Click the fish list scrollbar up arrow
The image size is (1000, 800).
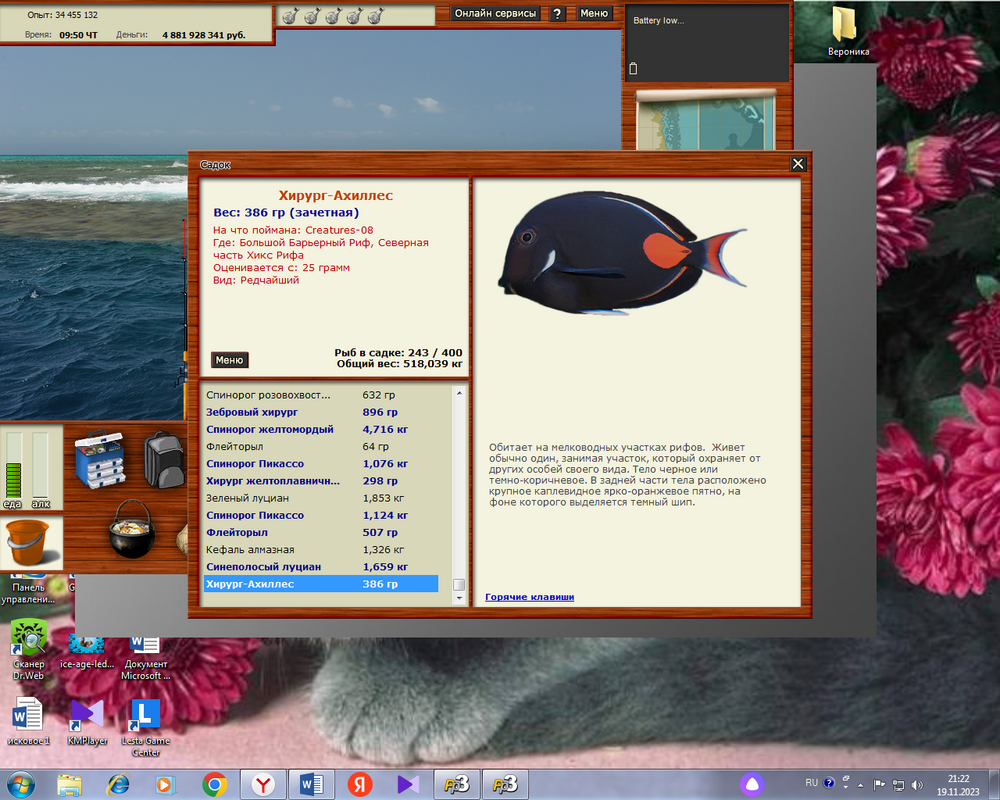point(459,394)
